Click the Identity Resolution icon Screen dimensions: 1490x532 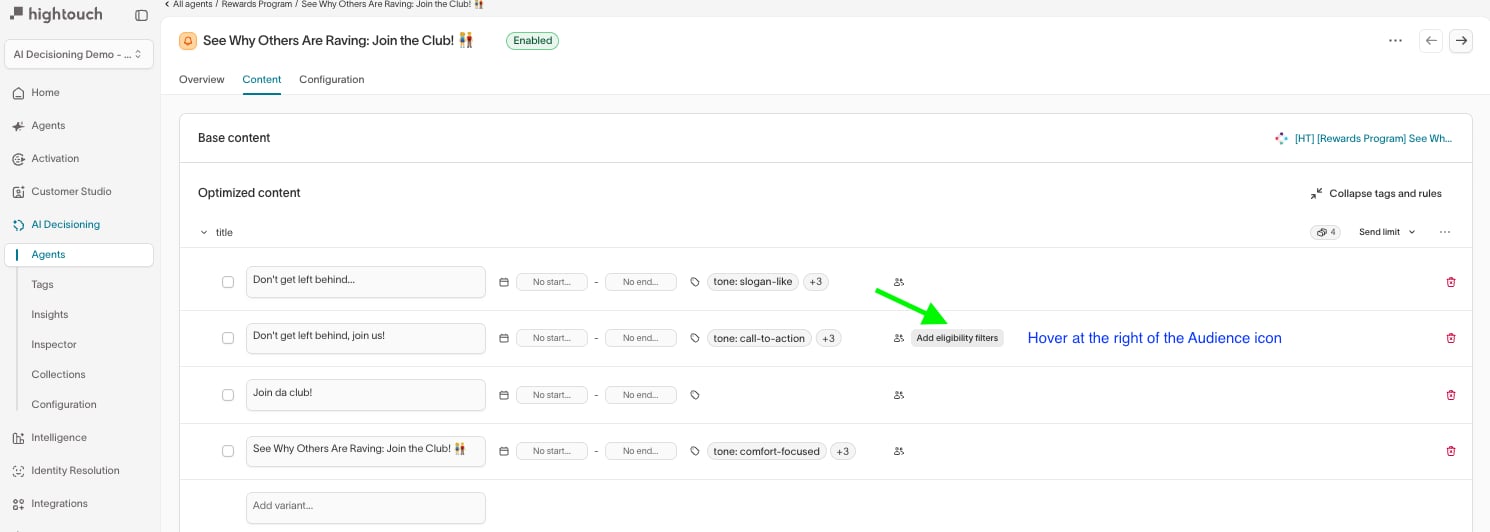click(18, 471)
